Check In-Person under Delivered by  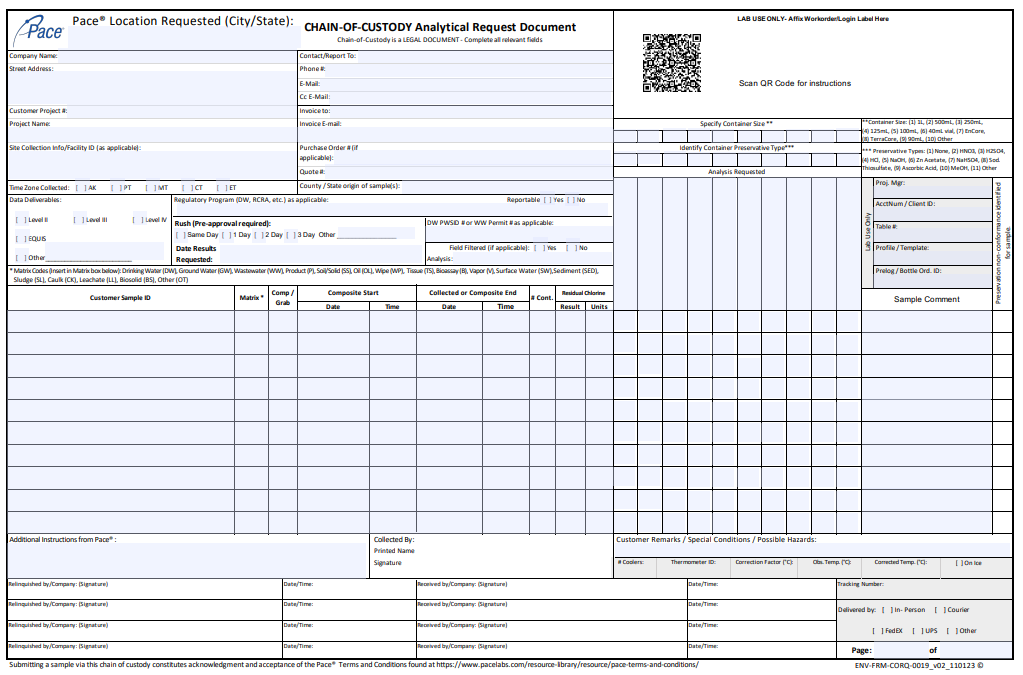pyautogui.click(x=885, y=611)
